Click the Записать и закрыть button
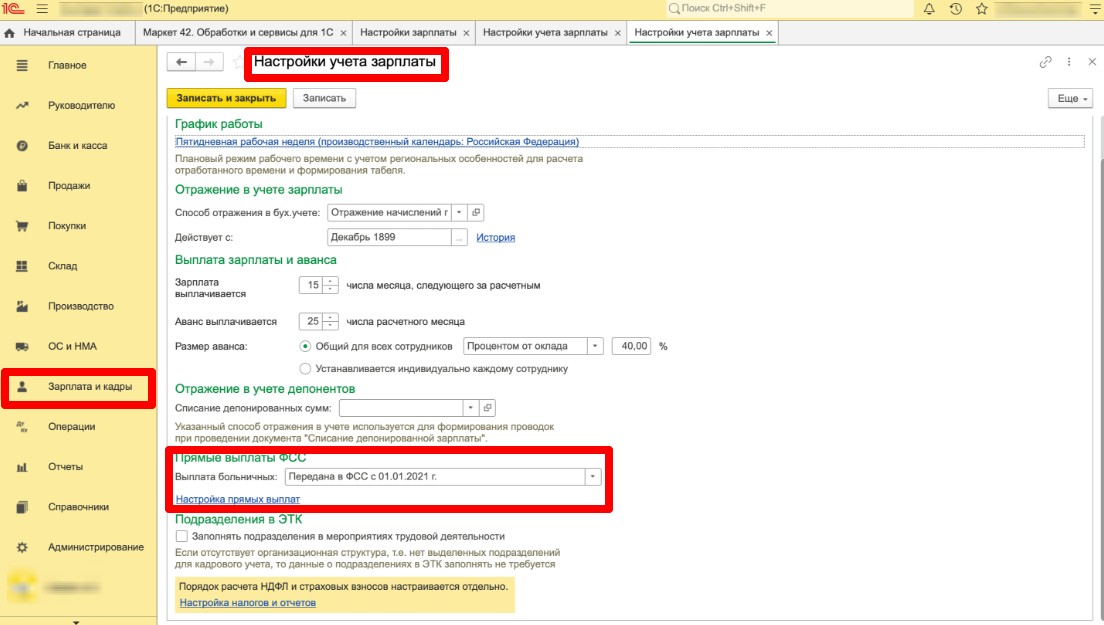 [x=226, y=98]
